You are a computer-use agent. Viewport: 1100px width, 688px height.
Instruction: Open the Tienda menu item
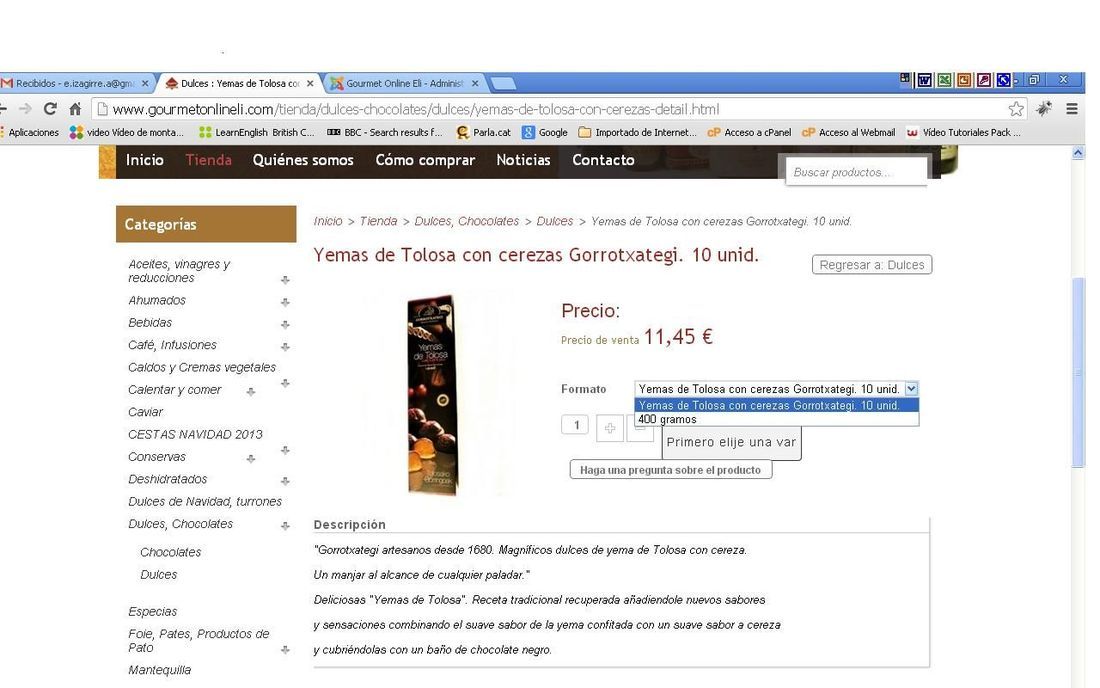point(208,160)
